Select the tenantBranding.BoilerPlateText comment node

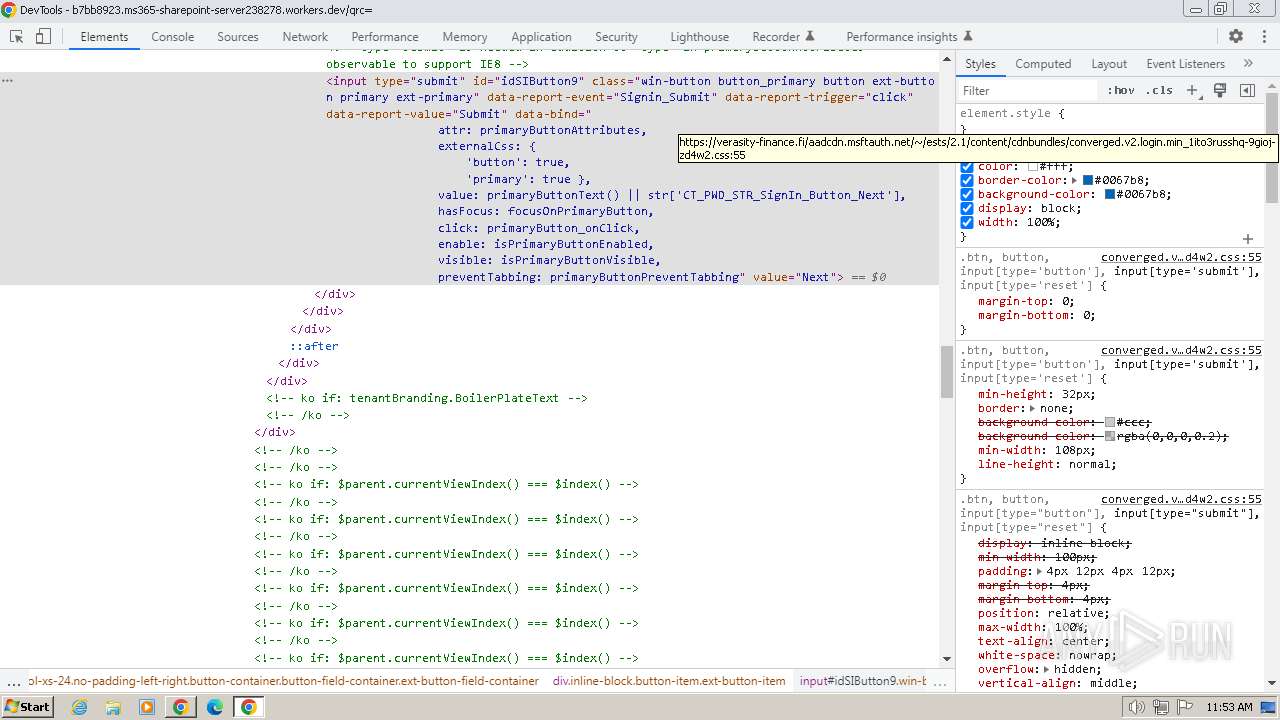point(427,398)
